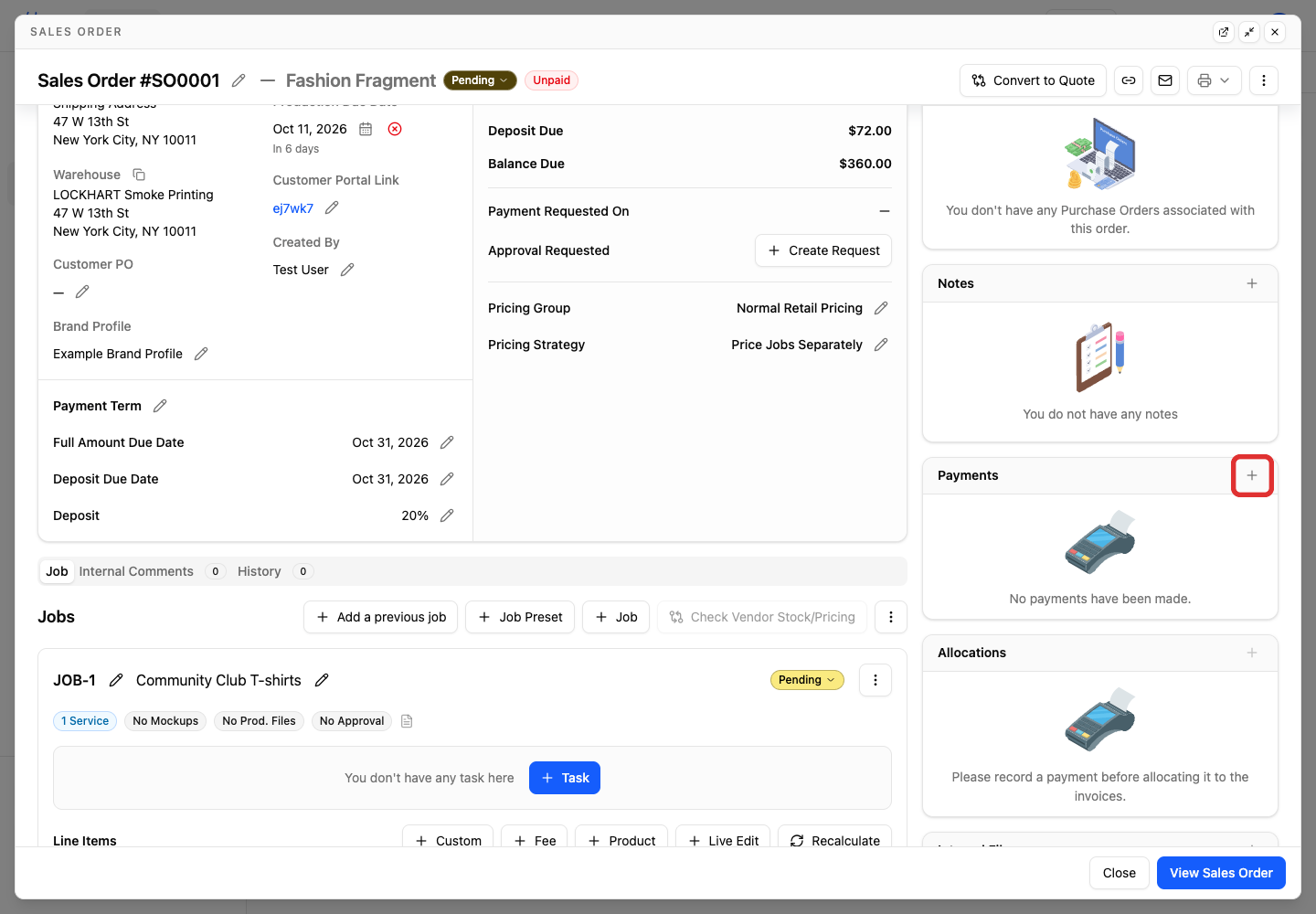This screenshot has height=914, width=1316.
Task: Switch to the Job tab
Action: click(x=57, y=571)
